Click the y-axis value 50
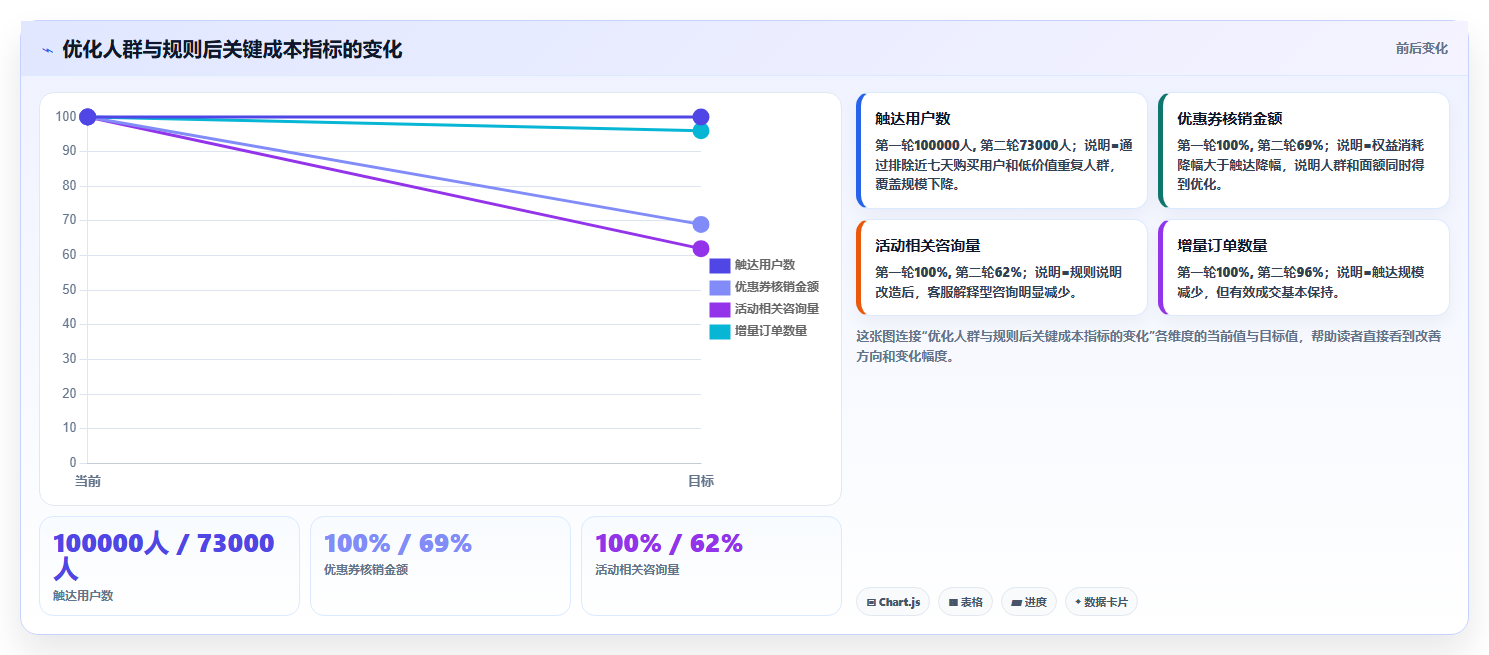The image size is (1489, 655). [69, 290]
